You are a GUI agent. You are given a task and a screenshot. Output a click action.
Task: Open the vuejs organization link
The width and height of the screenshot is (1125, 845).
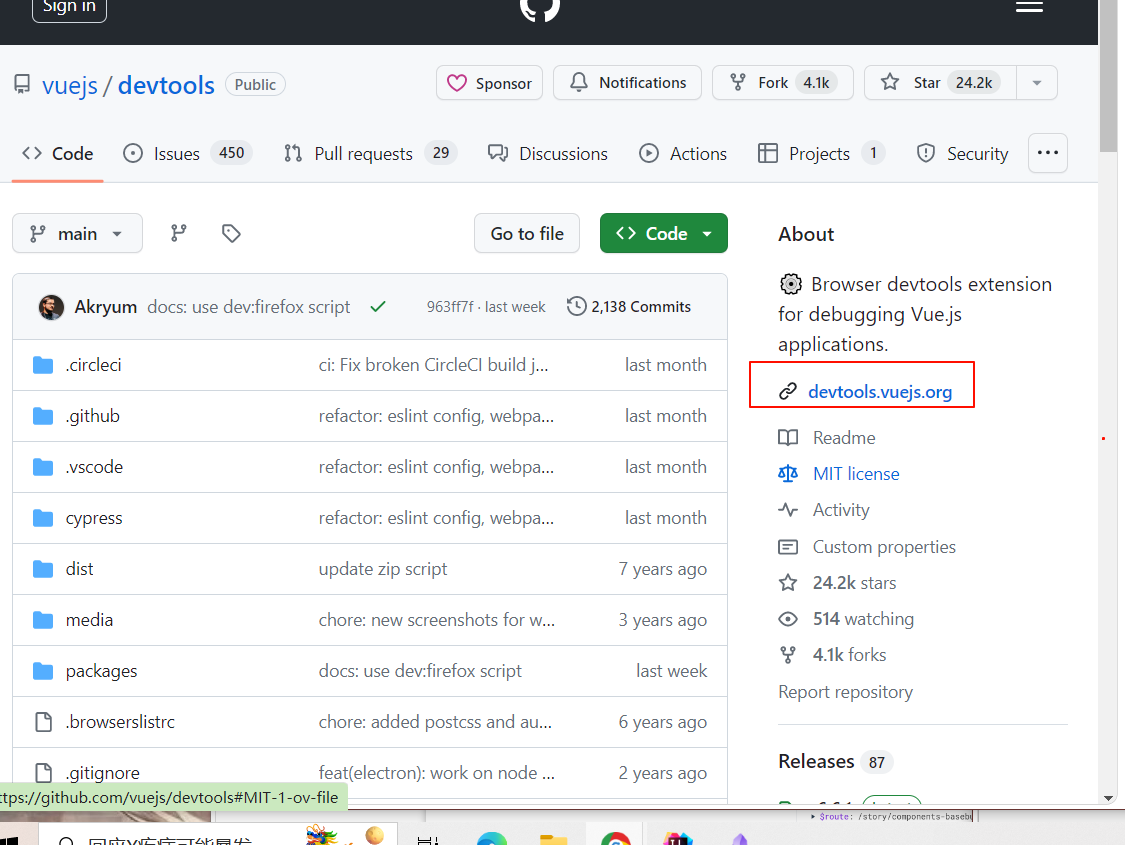click(70, 85)
